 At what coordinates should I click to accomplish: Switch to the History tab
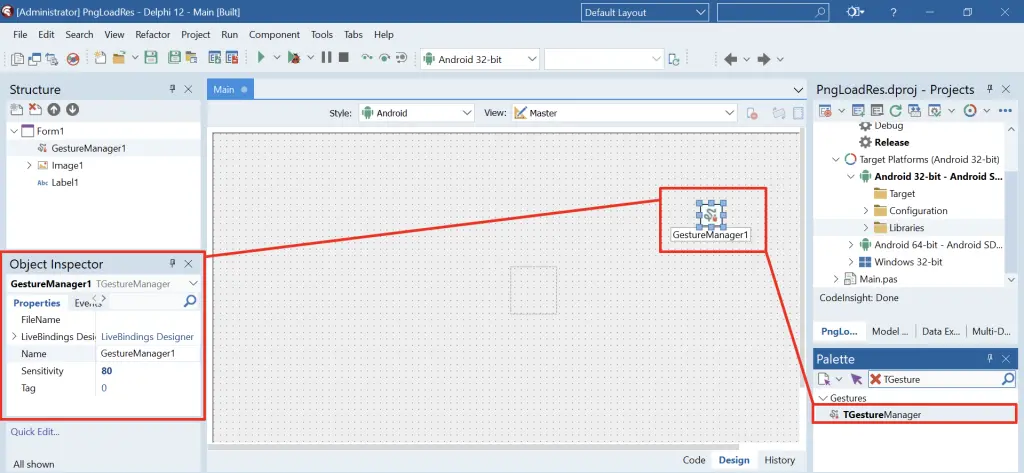[780, 460]
